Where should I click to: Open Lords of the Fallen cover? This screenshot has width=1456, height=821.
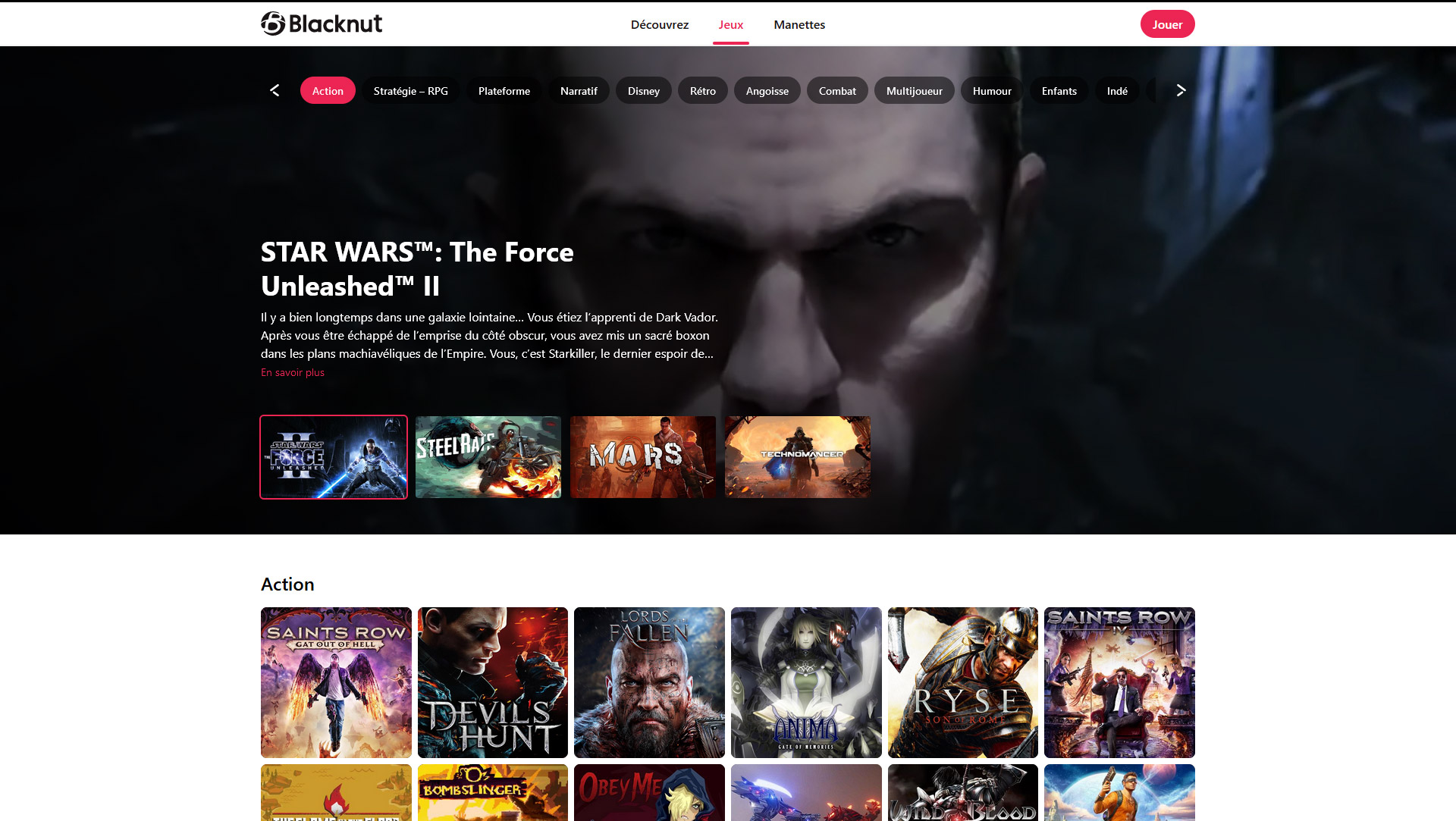(649, 682)
